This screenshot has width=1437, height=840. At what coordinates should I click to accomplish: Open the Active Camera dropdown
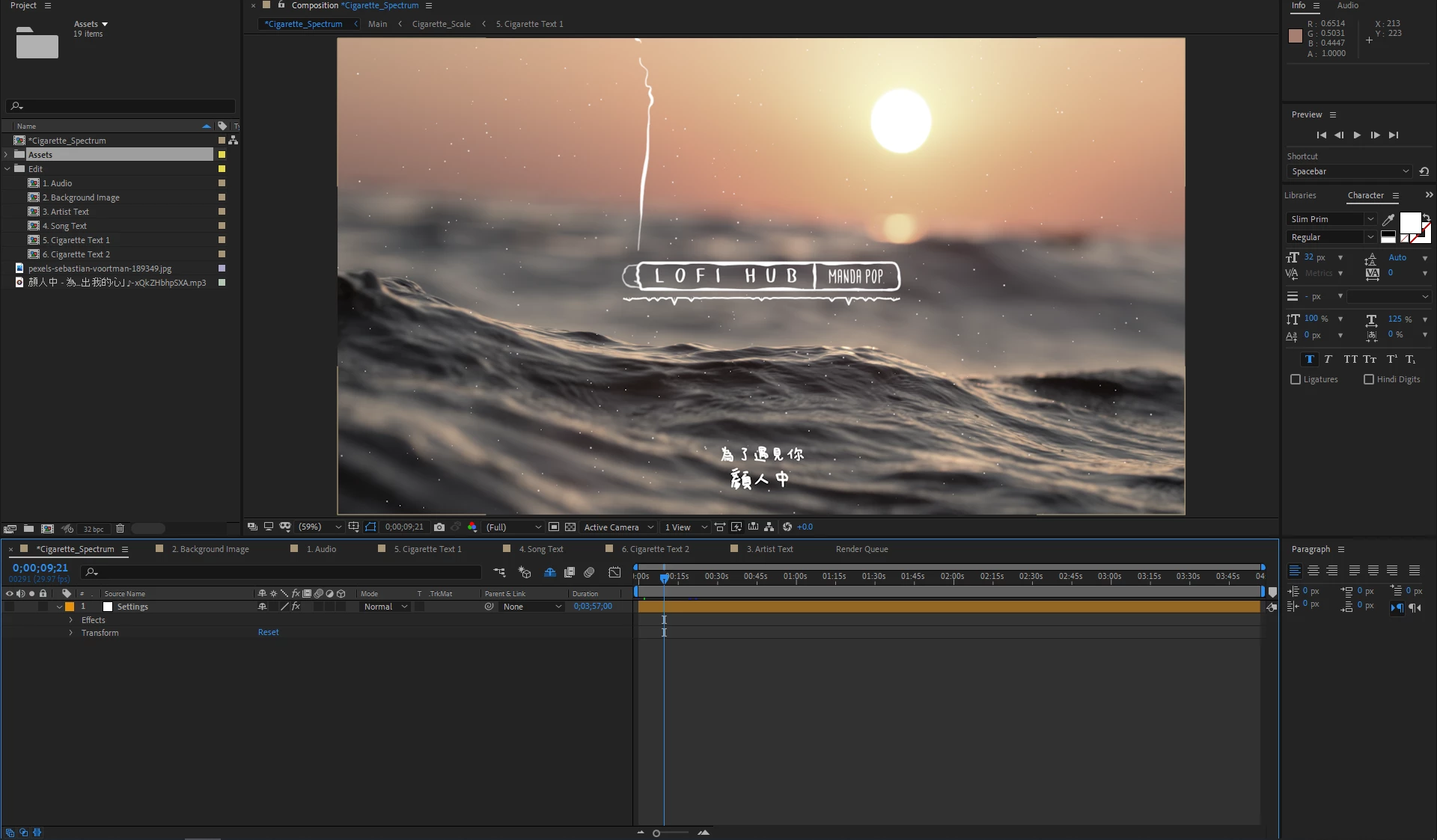pyautogui.click(x=618, y=527)
